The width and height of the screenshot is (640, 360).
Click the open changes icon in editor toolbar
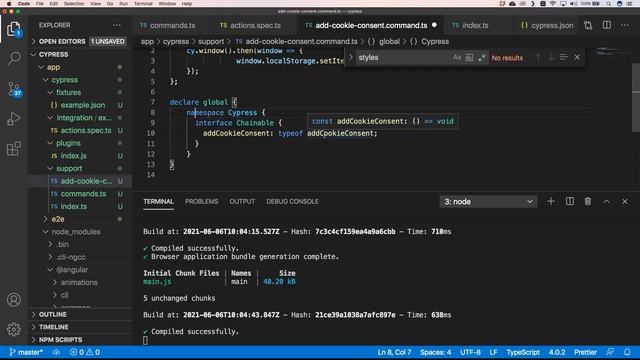click(x=588, y=25)
